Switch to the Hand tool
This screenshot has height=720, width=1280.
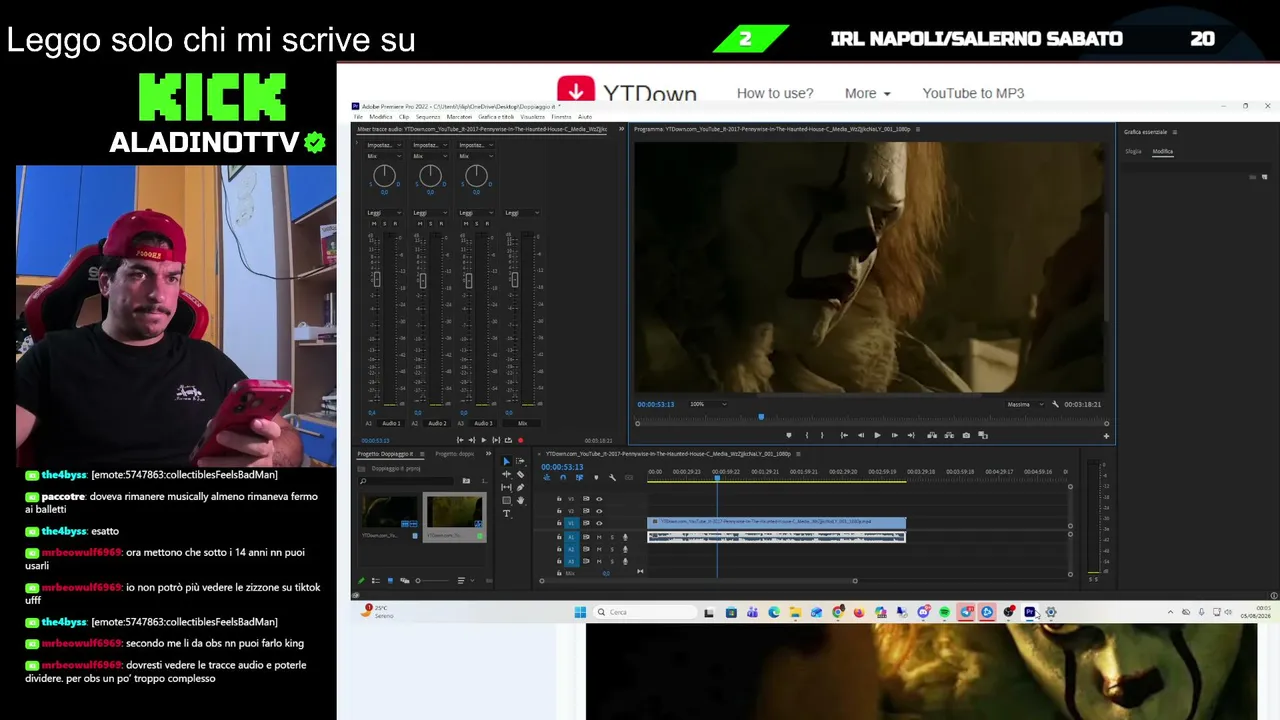click(x=520, y=500)
